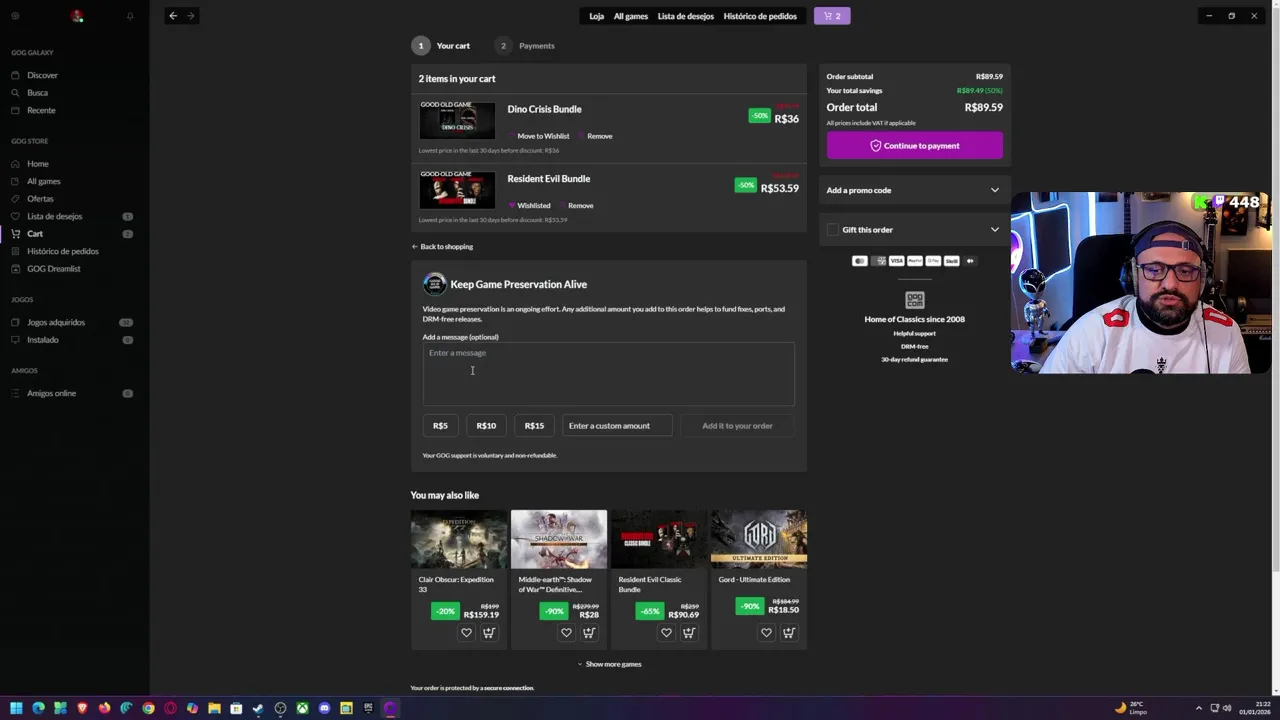Open Epic Games Launcher from taskbar
Screen dimensions: 1280x720
pyautogui.click(x=368, y=708)
